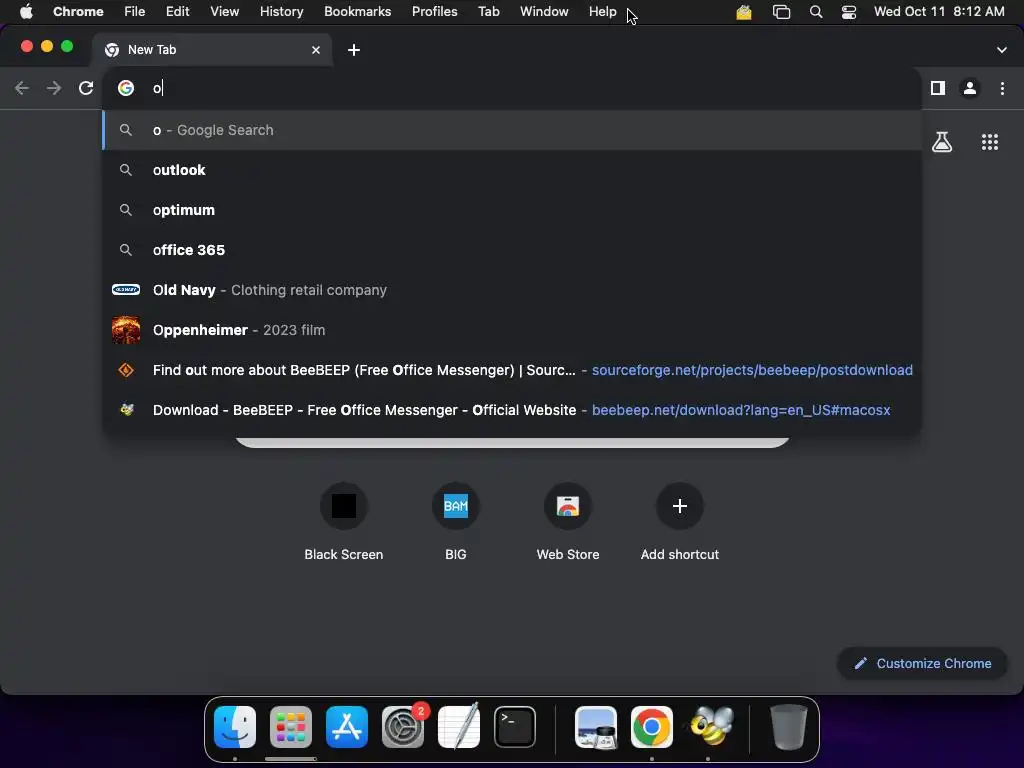Open App Store from the Dock
This screenshot has height=768, width=1024.
click(347, 727)
